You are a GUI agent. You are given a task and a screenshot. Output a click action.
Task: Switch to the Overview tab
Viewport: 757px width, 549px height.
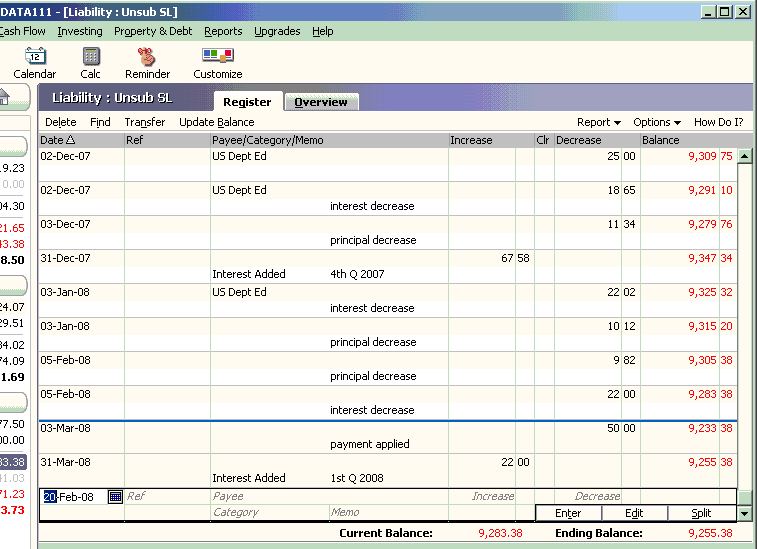click(321, 102)
